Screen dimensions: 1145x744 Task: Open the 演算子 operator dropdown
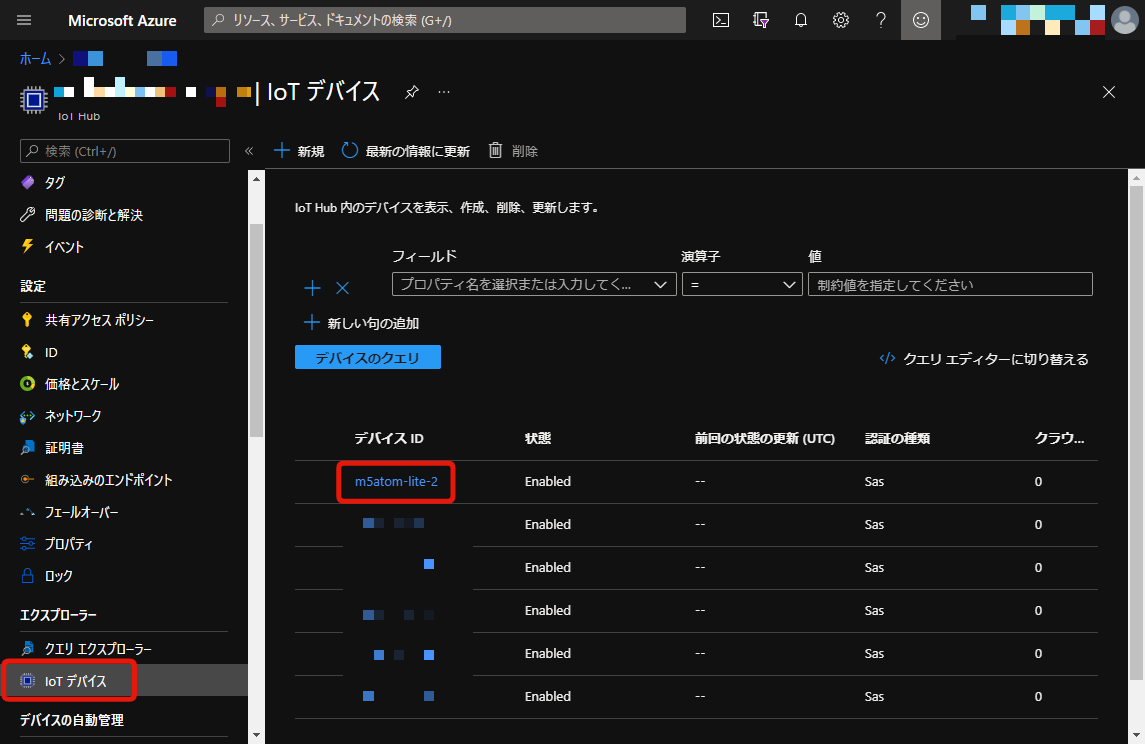click(742, 284)
